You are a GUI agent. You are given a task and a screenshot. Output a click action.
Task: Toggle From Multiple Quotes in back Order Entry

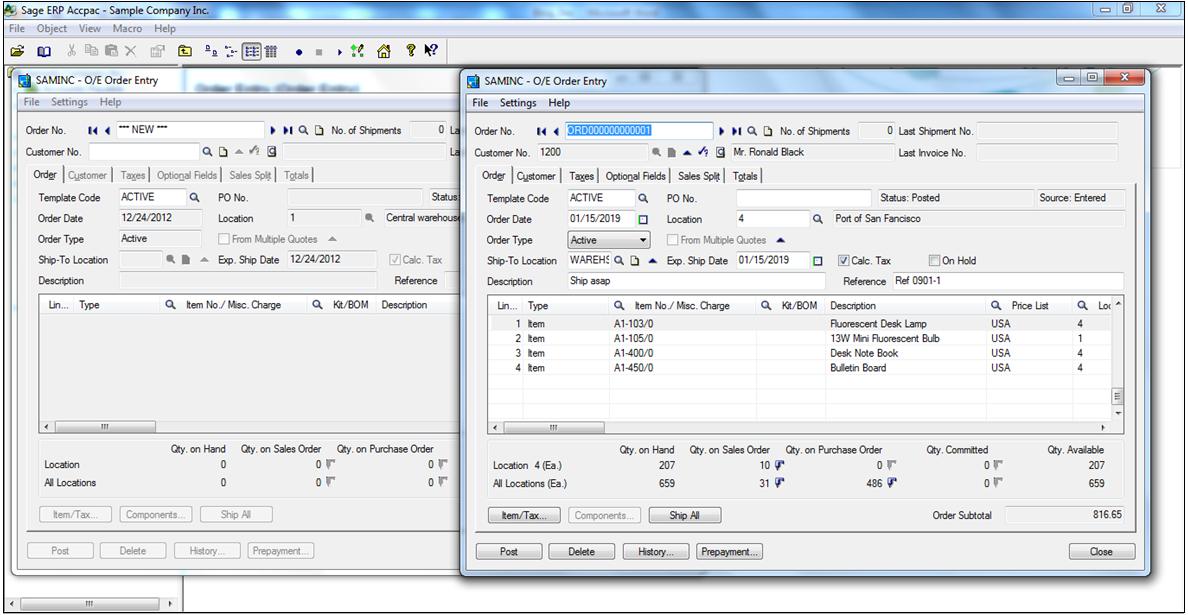224,239
